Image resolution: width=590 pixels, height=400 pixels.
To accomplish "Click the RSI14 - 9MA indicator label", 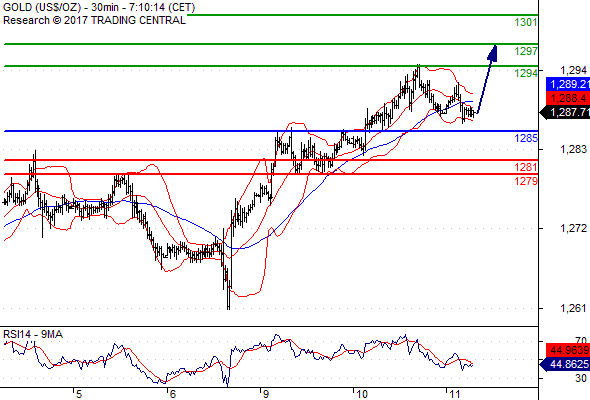I will point(33,334).
